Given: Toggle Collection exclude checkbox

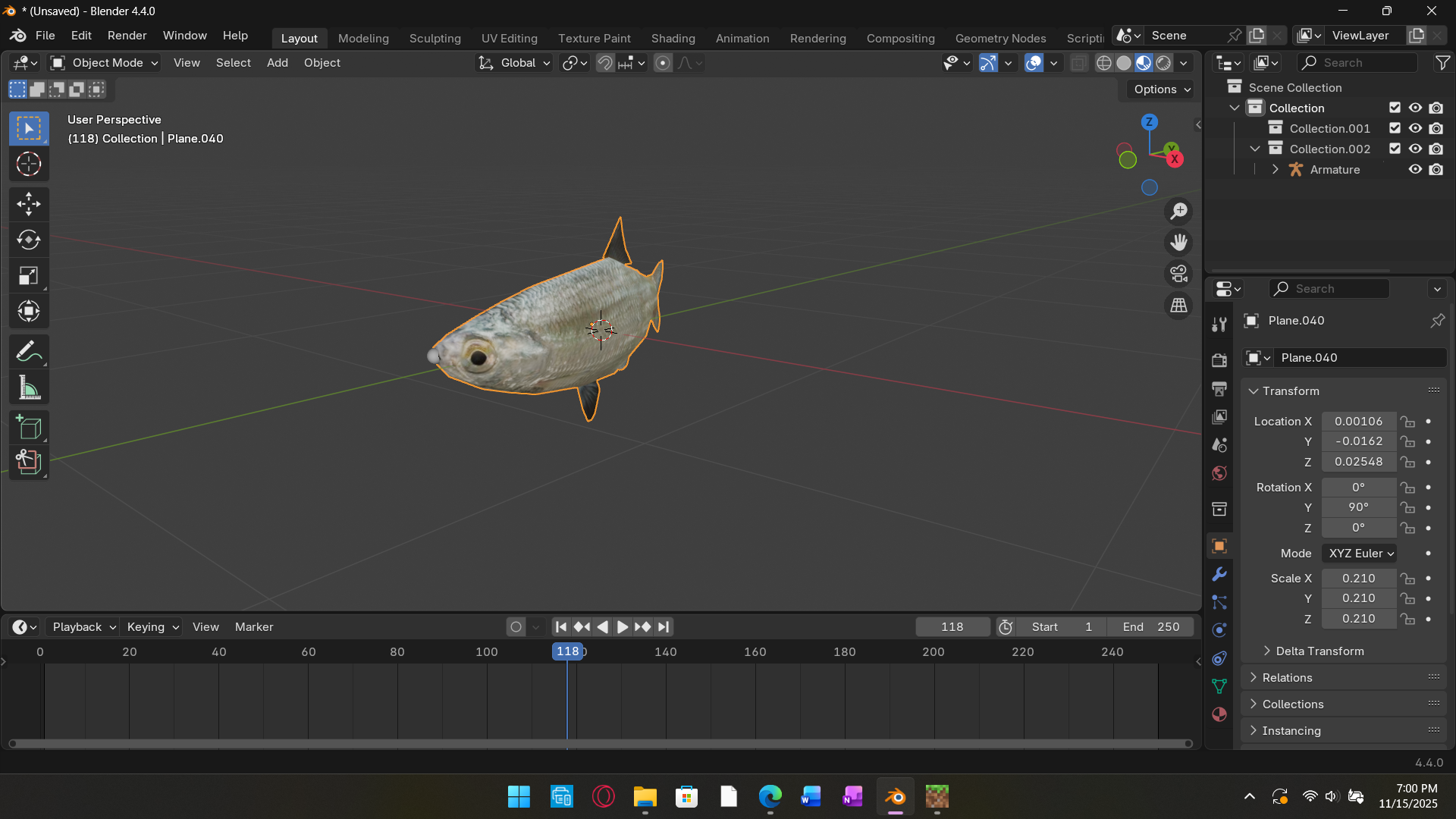Looking at the screenshot, I should point(1395,108).
